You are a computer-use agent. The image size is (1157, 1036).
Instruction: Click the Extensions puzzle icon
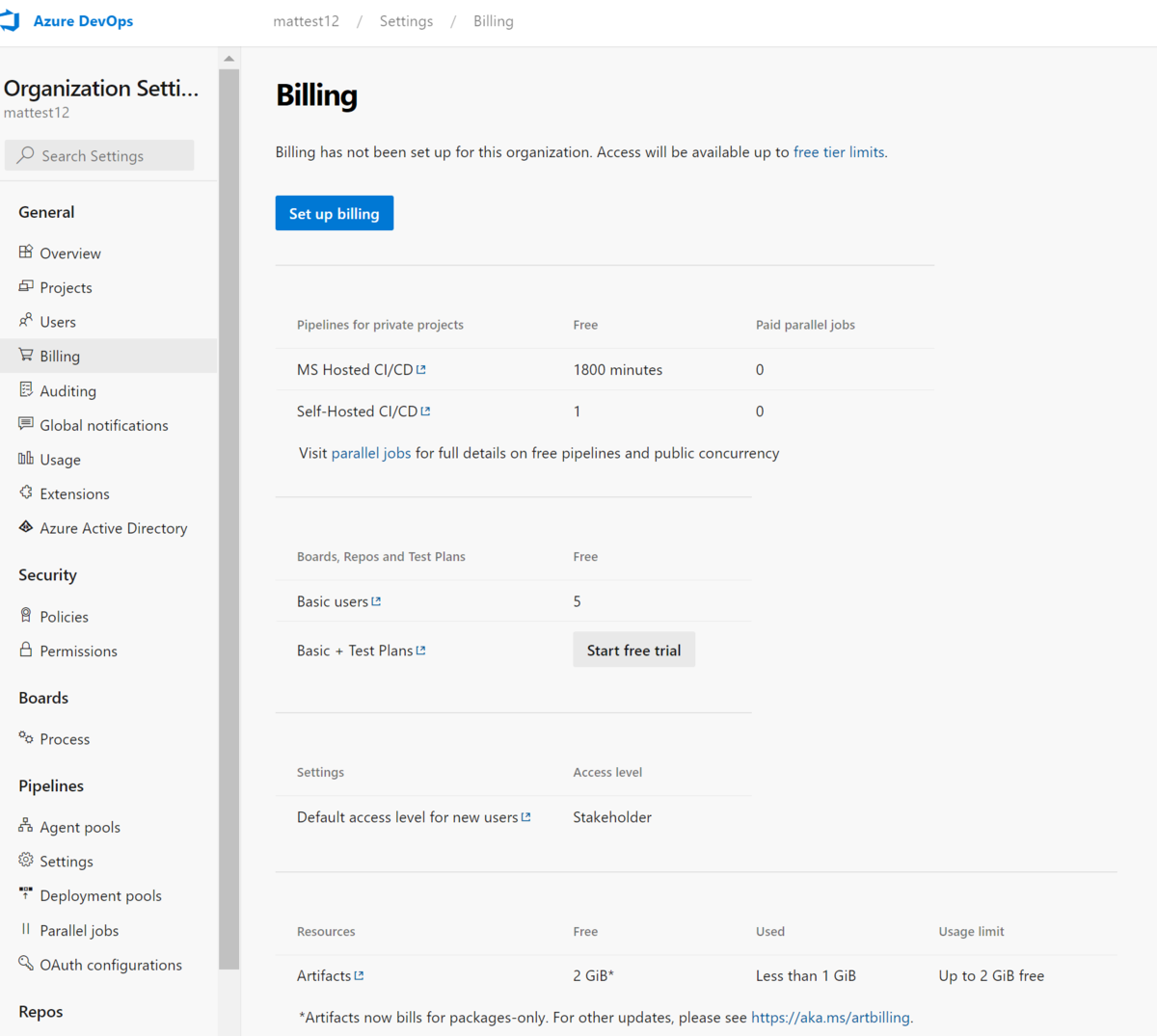[x=26, y=492]
